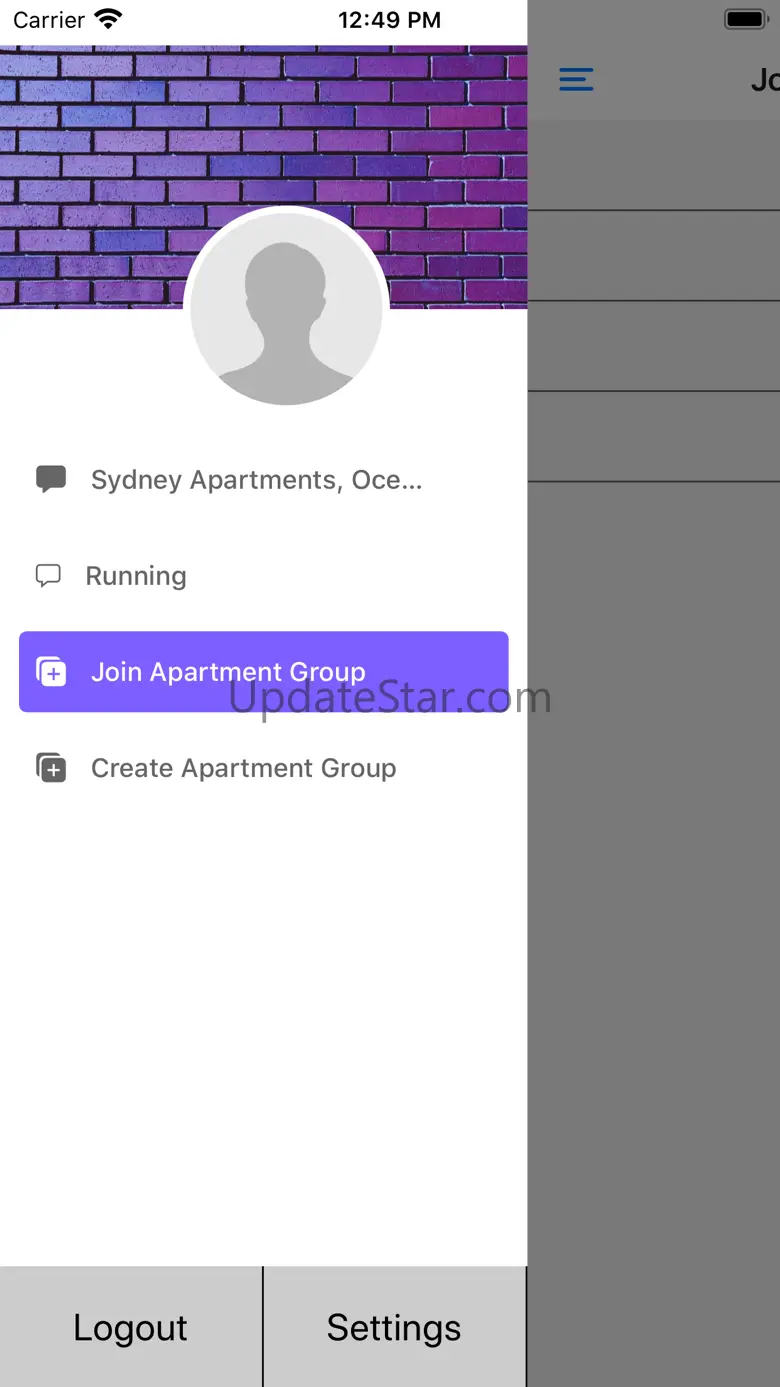780x1387 pixels.
Task: Tap the partially hidden "Jo" page title
Action: click(x=764, y=79)
